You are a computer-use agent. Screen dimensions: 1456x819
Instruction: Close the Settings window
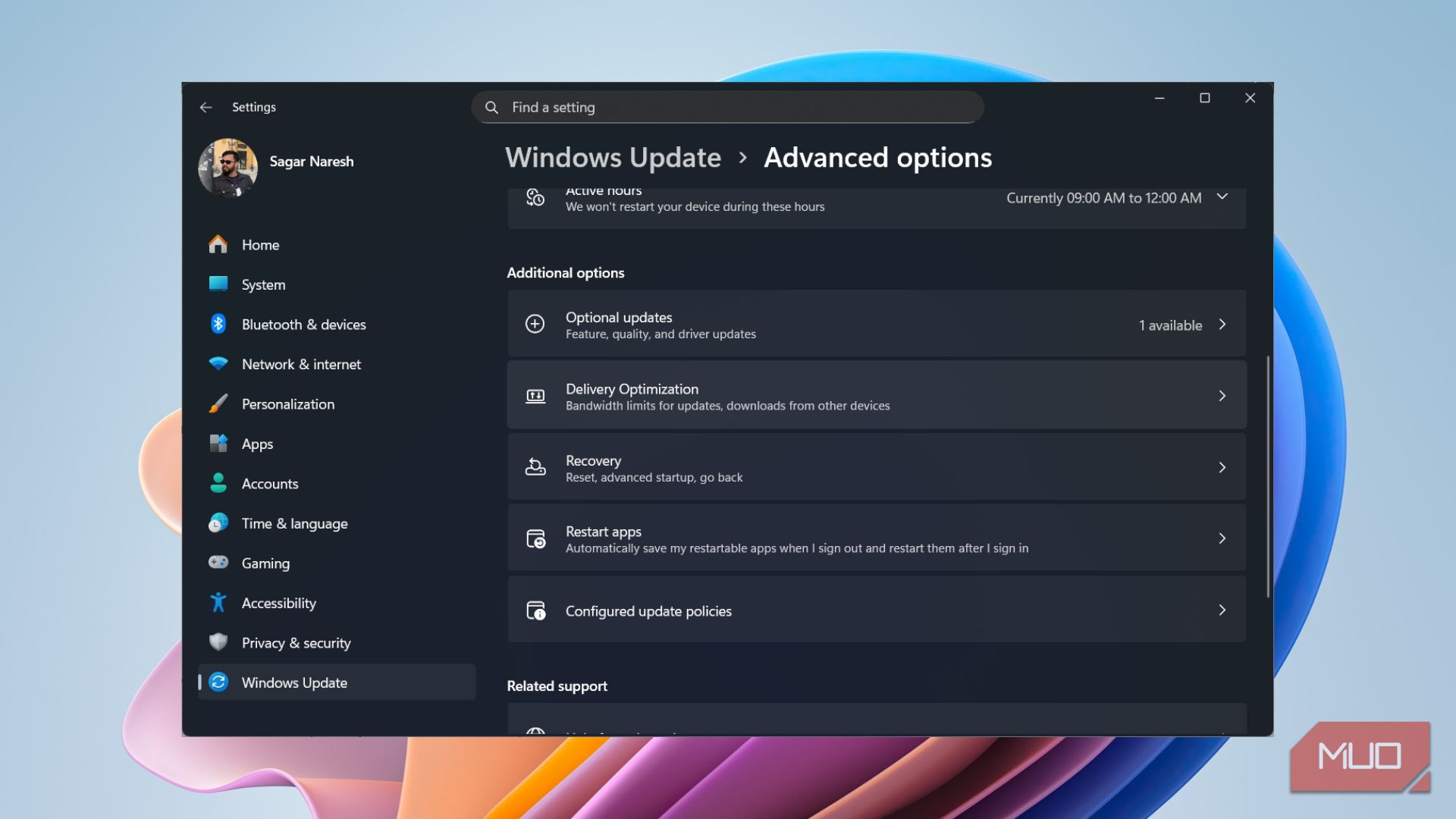1250,98
